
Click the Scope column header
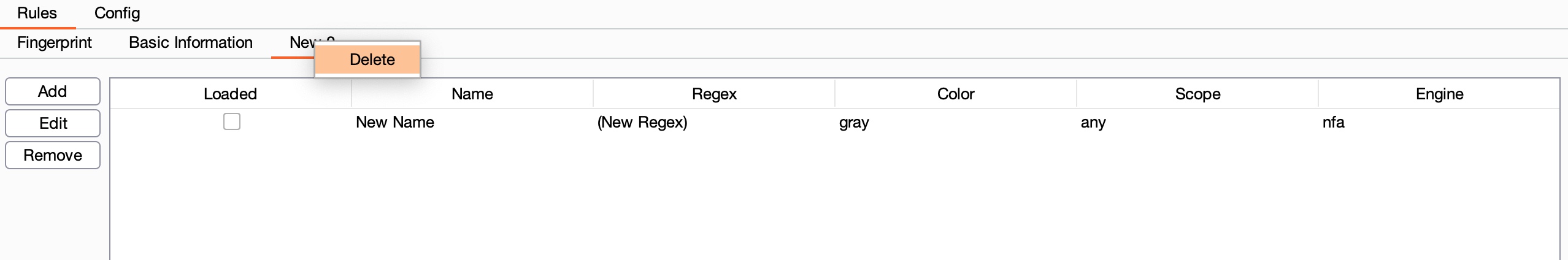pos(1197,94)
